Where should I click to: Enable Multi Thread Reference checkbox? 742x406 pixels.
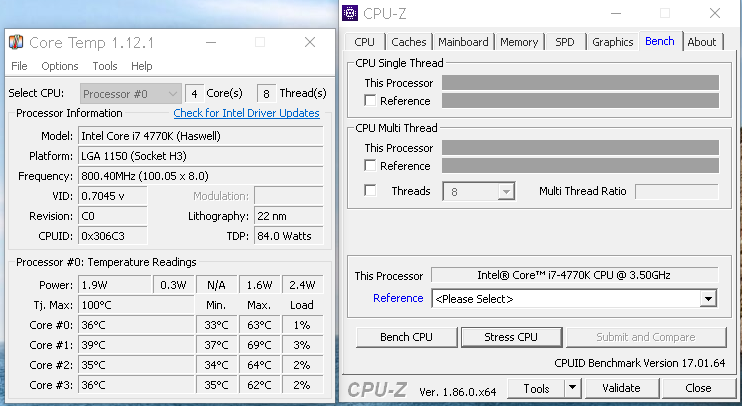click(370, 165)
